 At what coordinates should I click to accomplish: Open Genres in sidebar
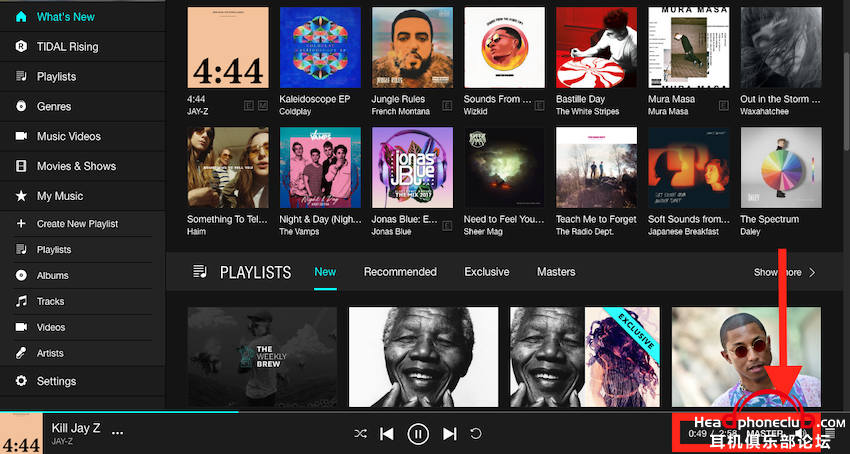click(82, 106)
